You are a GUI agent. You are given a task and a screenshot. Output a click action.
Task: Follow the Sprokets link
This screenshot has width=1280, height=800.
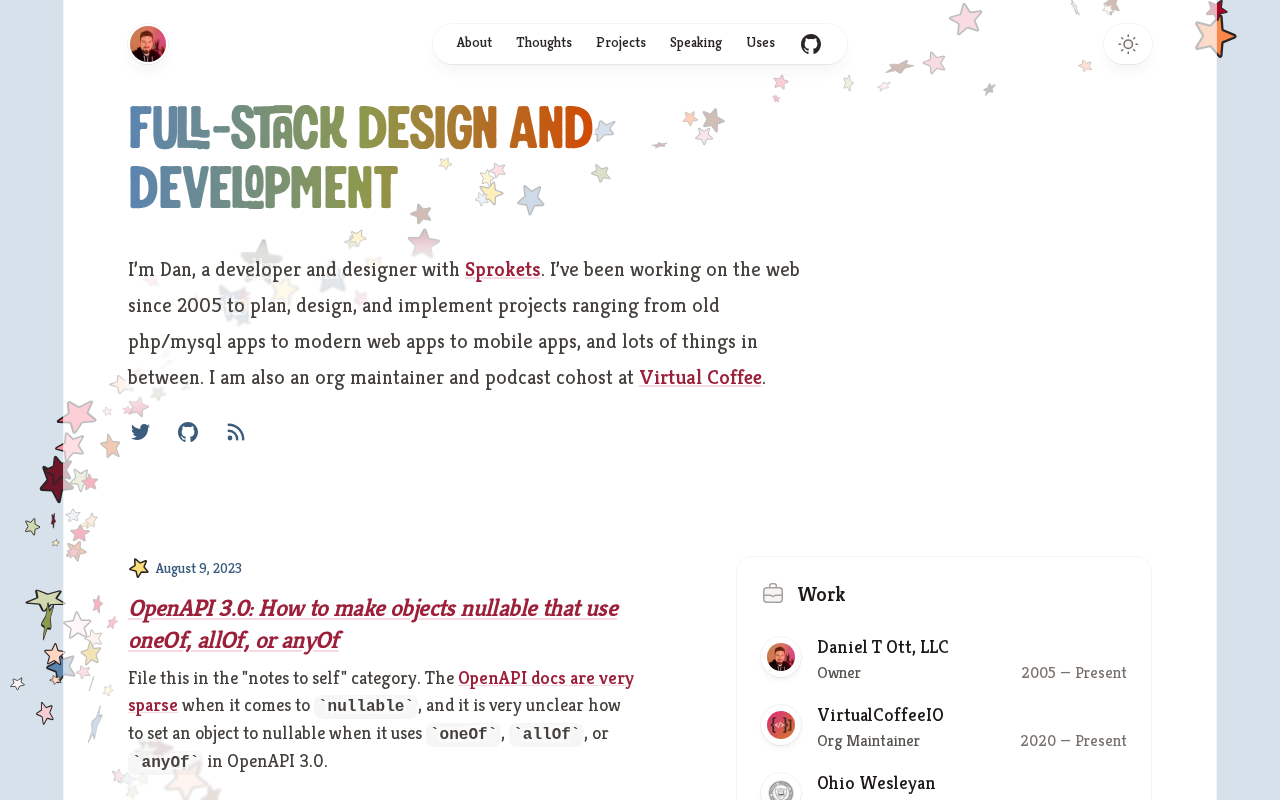(503, 269)
